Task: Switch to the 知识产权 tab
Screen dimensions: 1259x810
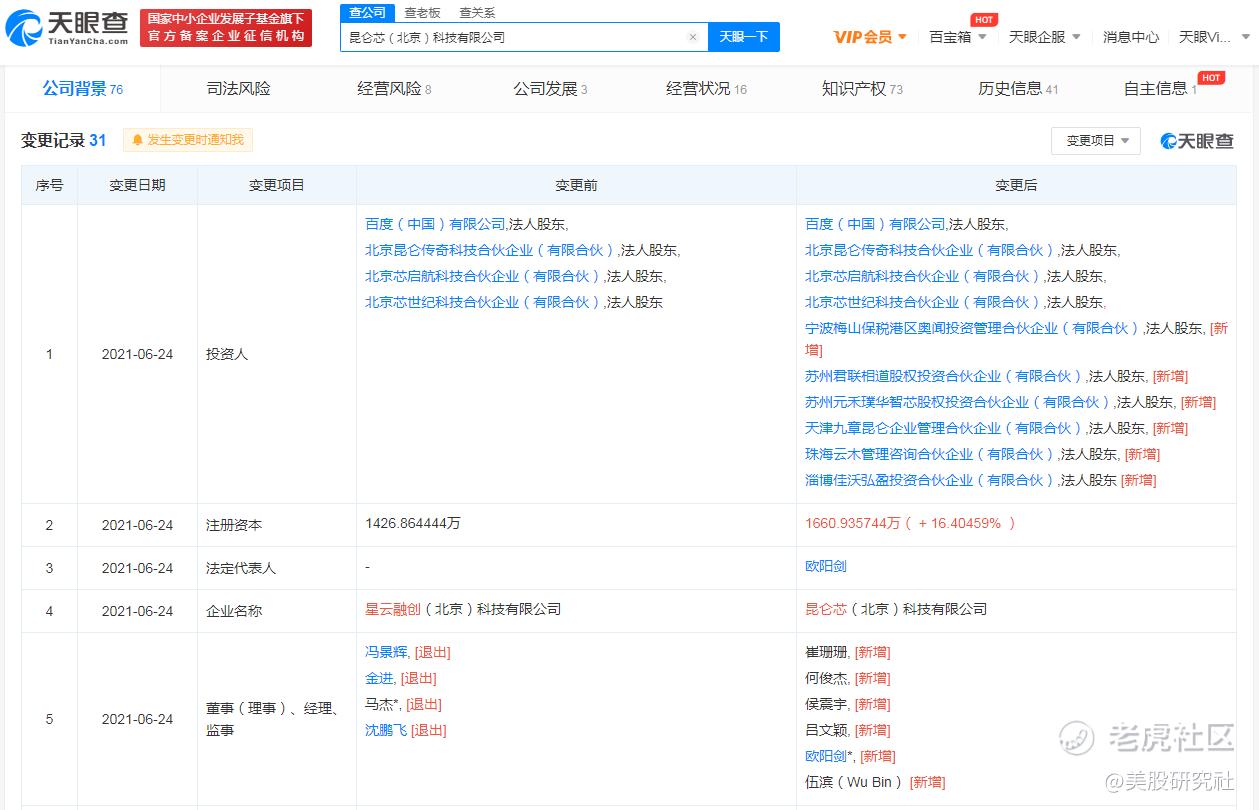Action: [862, 89]
